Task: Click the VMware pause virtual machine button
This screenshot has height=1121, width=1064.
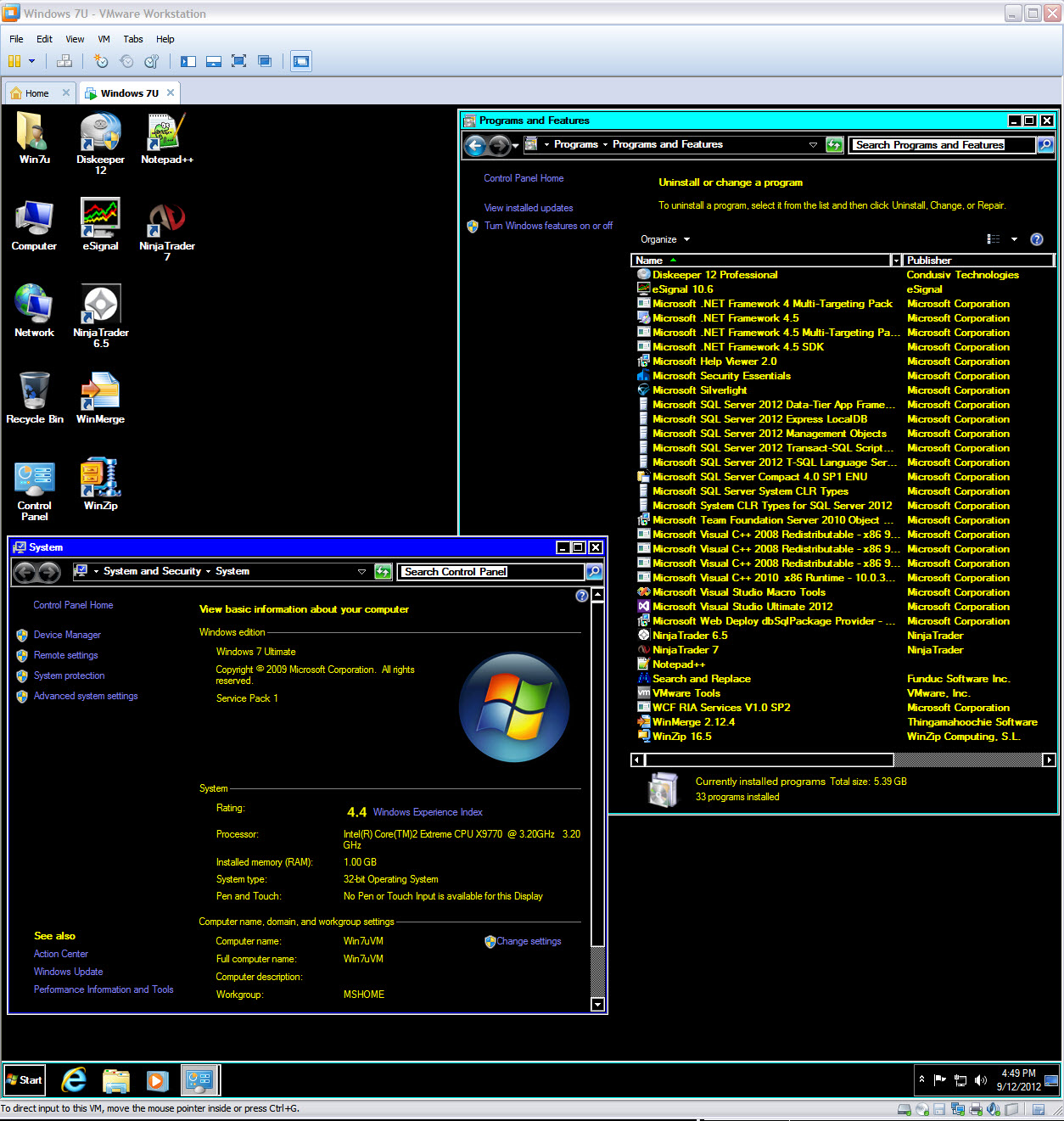Action: (x=14, y=61)
